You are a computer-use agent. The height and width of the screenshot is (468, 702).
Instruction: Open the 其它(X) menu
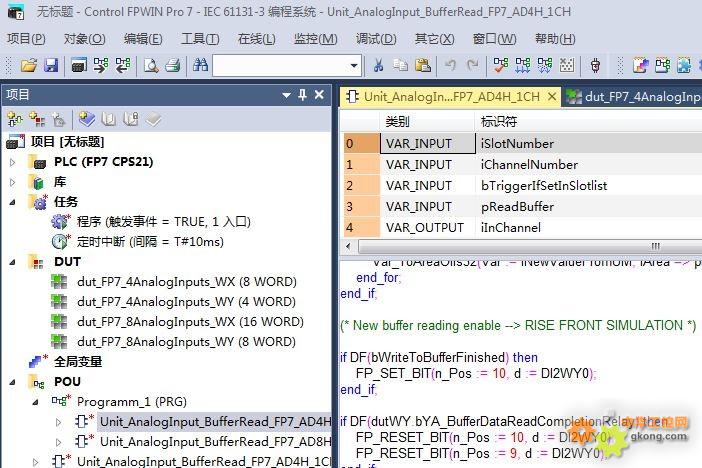(x=434, y=39)
